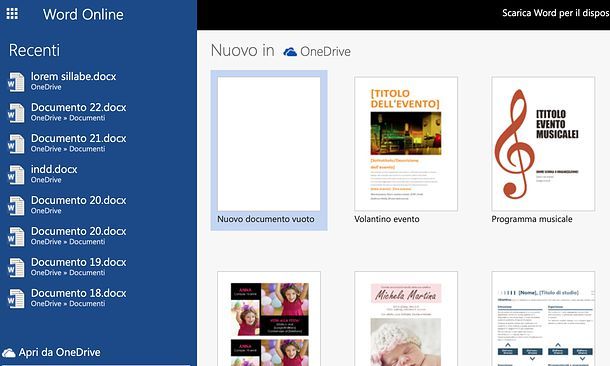Viewport: 610px width, 366px height.
Task: Click the Word icon beside Documento 22.docx
Action: point(16,113)
